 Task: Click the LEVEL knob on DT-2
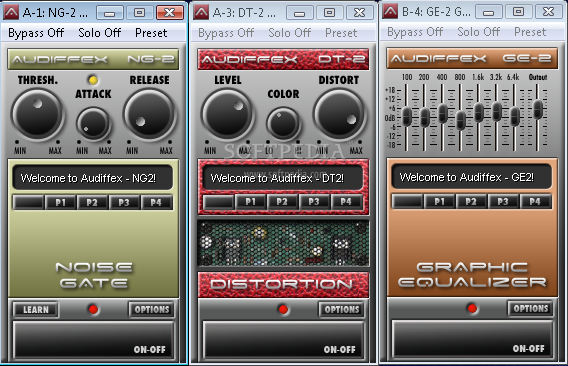[228, 115]
